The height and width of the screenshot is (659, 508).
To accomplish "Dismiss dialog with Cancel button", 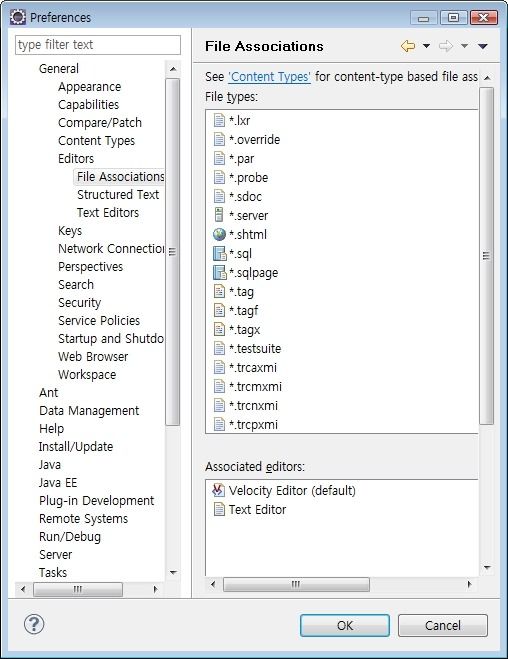I will (442, 625).
